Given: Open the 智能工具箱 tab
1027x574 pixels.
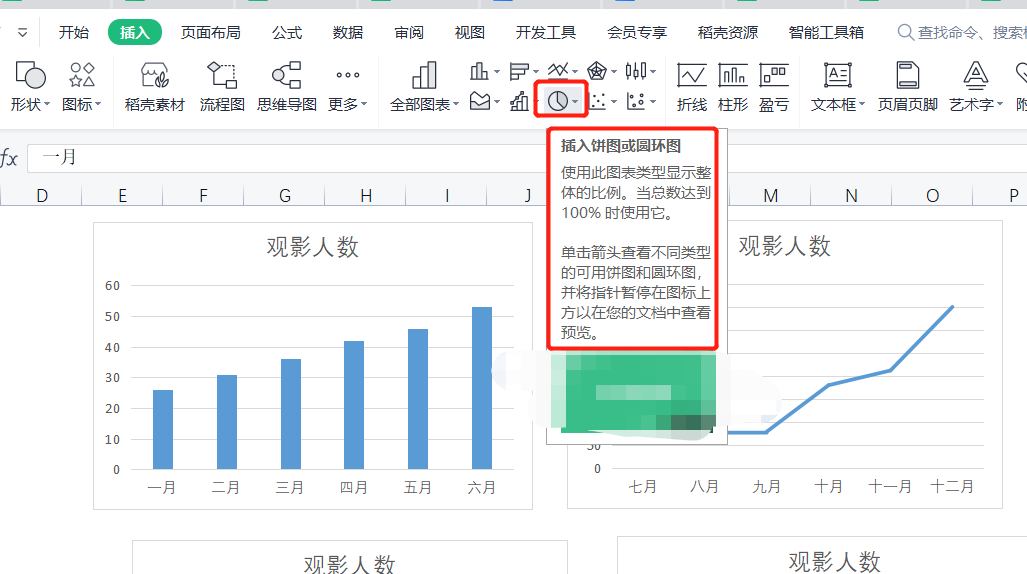Looking at the screenshot, I should click(x=826, y=32).
